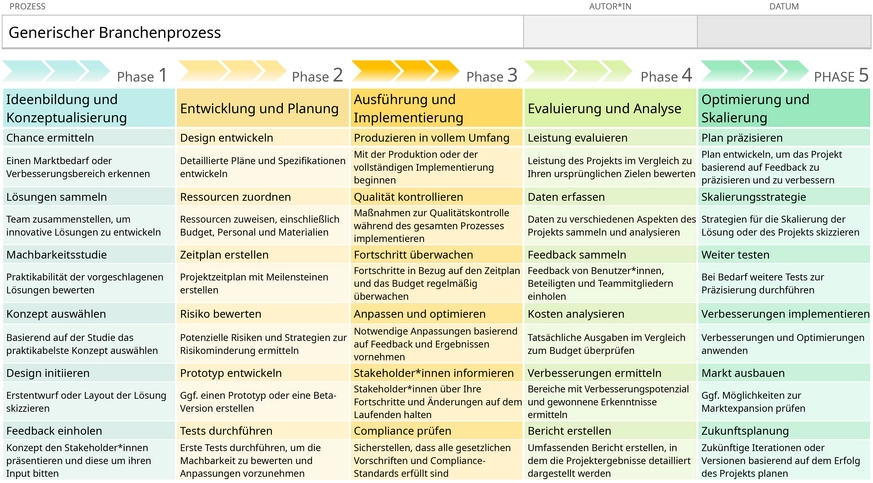873x483 pixels.
Task: Click heading 'Ideenbildung und Konzeptualisierung'
Action: (89, 108)
